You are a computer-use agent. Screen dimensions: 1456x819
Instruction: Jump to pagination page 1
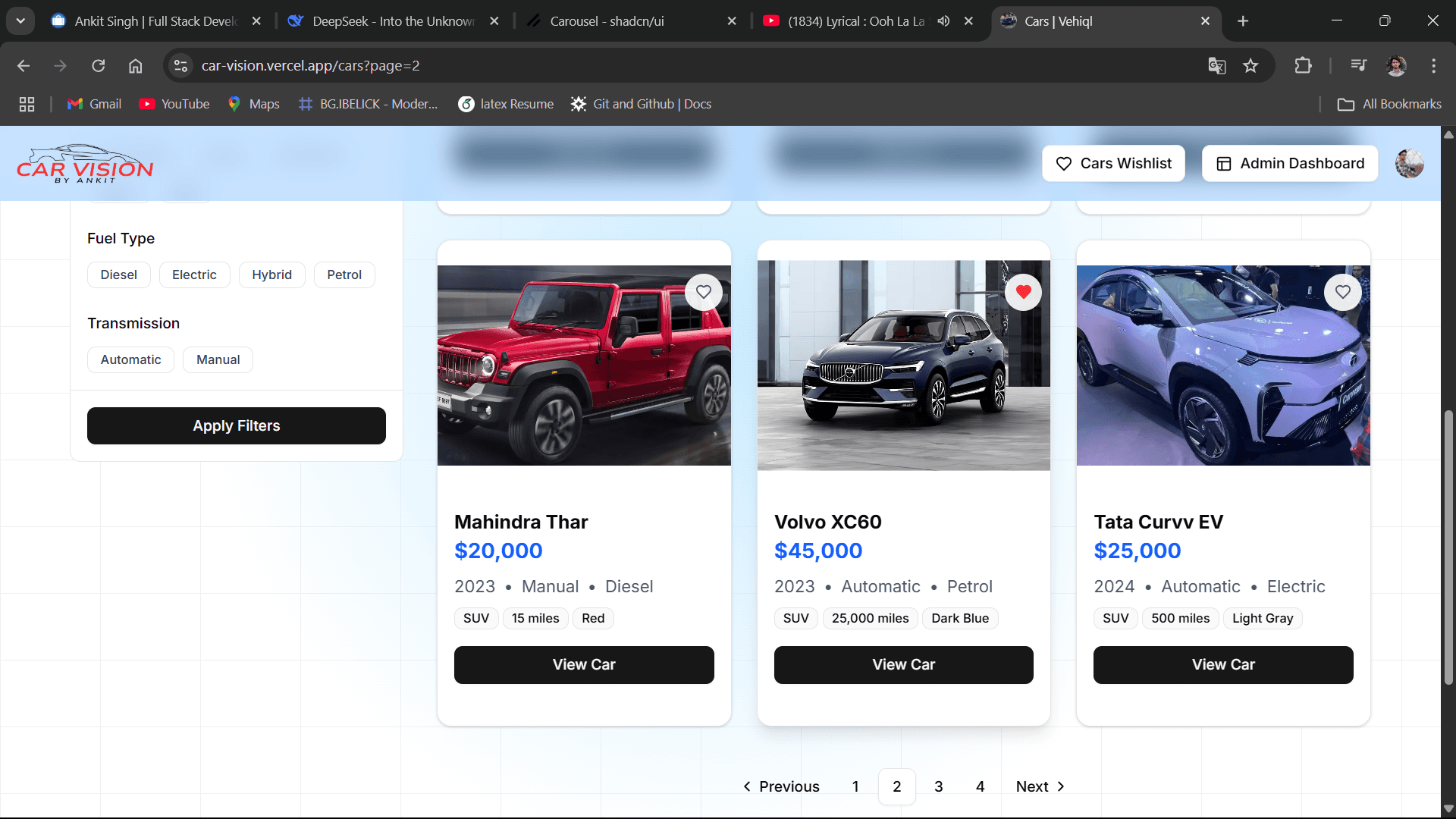855,786
